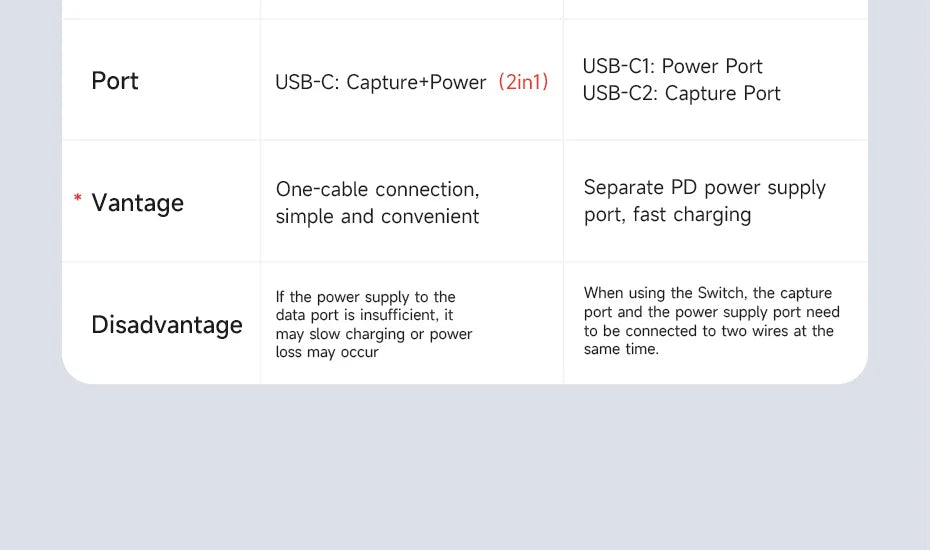Select the "may slow charging or power" line

(374, 334)
